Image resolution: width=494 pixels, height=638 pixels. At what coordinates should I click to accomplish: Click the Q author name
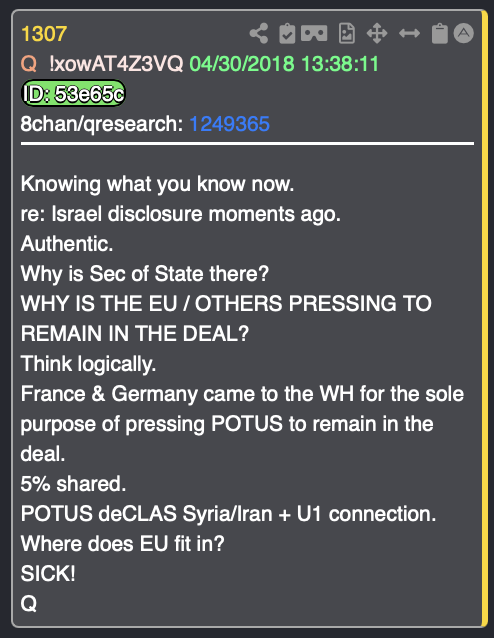point(29,64)
